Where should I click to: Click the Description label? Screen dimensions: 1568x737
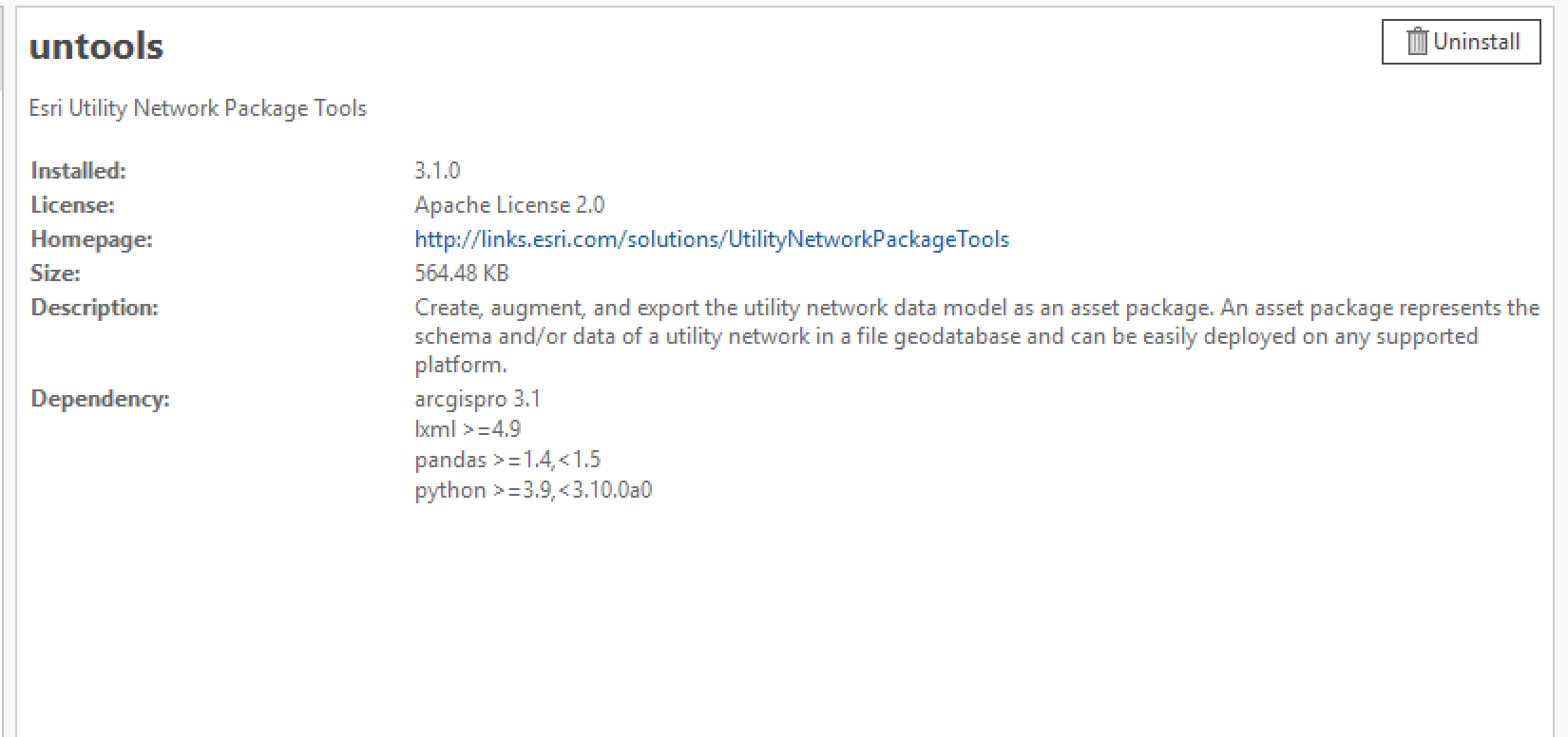[95, 307]
